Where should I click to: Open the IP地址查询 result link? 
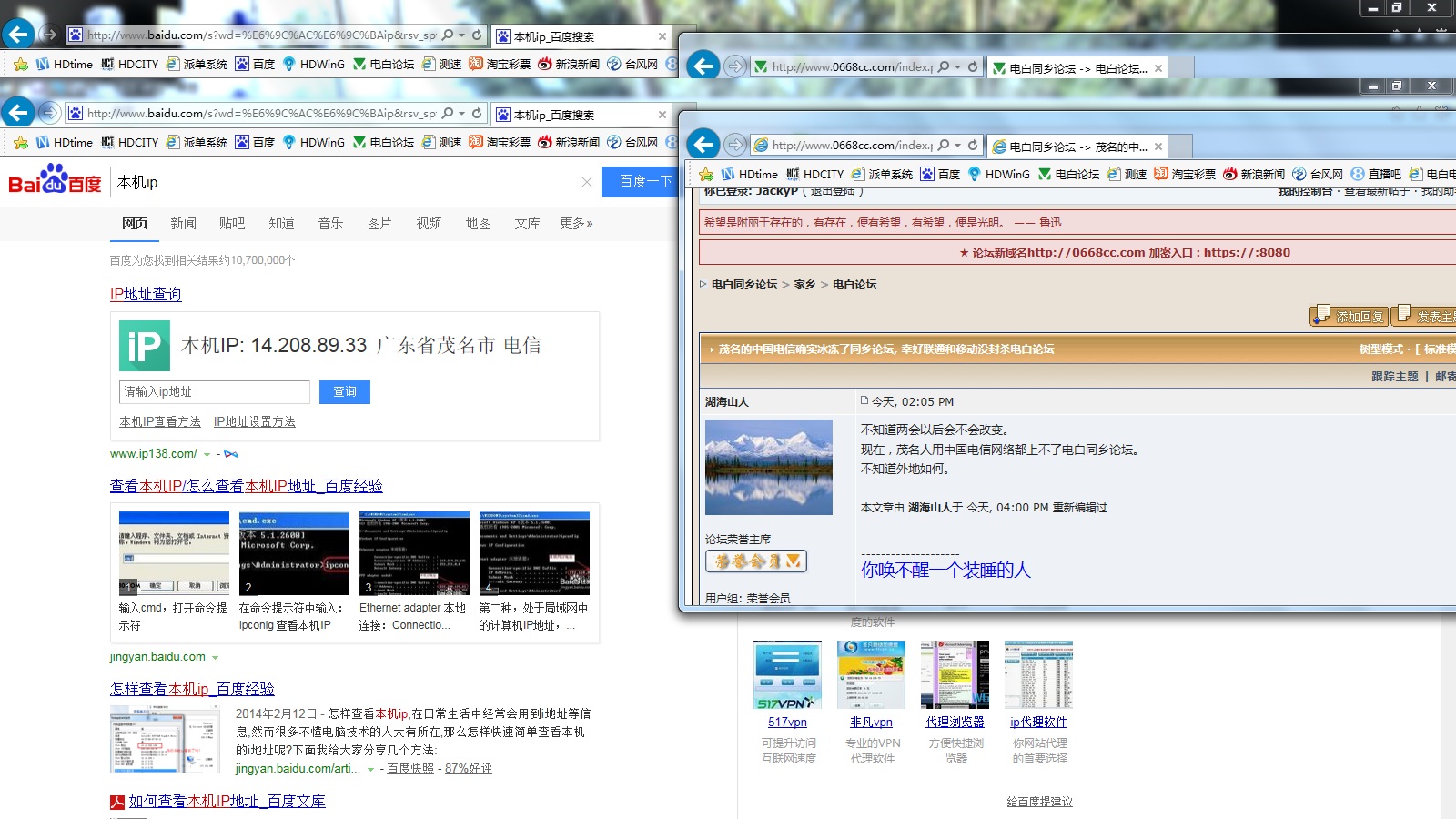146,294
